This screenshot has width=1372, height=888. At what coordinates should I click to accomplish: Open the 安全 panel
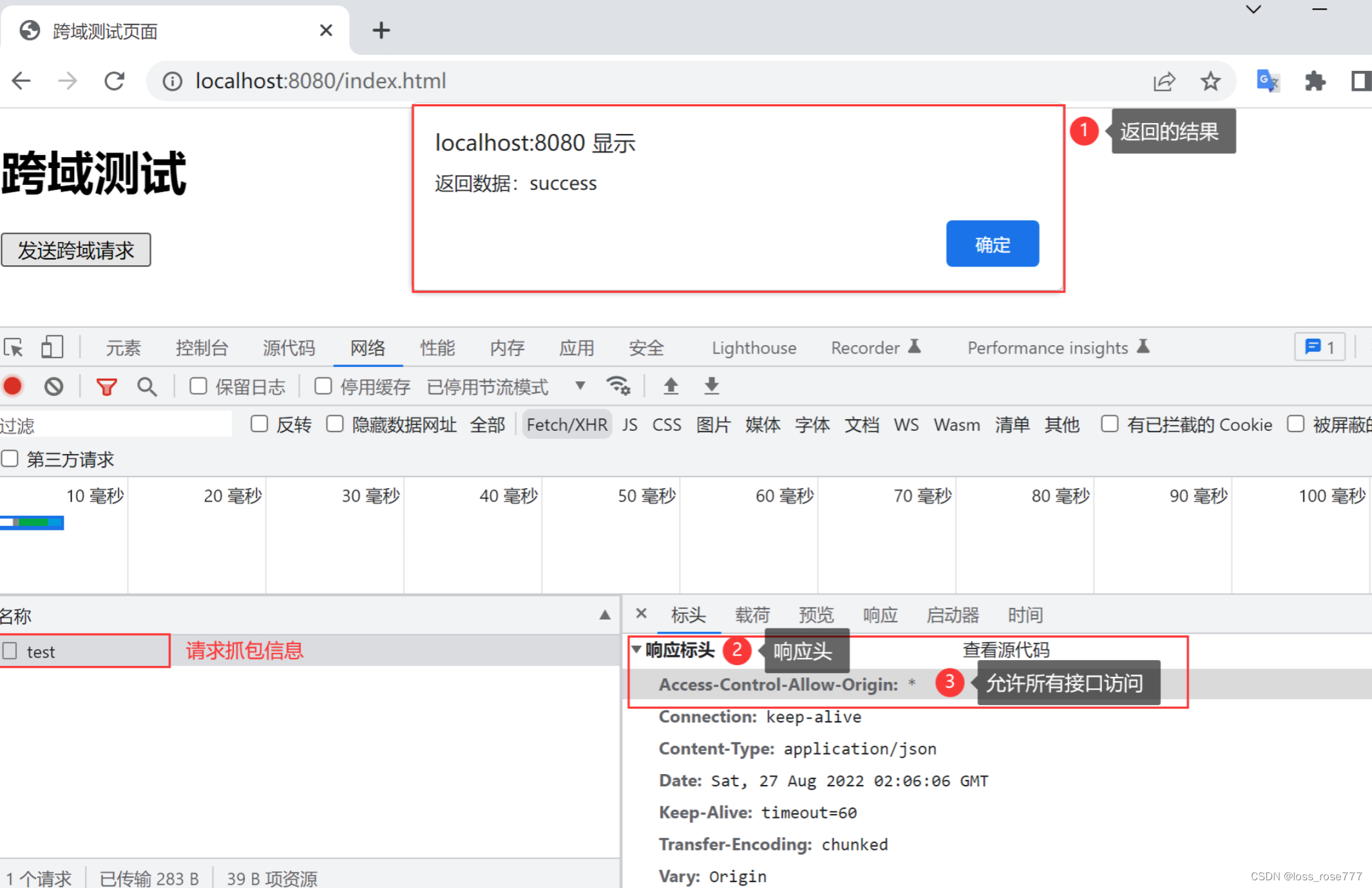click(x=646, y=348)
